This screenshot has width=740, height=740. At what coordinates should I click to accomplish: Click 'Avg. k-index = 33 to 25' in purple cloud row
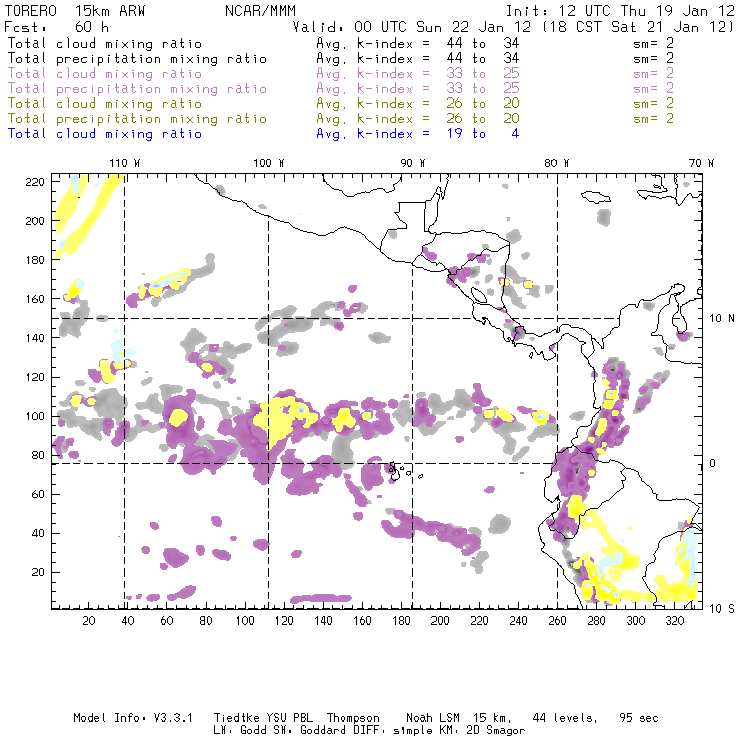[x=418, y=74]
